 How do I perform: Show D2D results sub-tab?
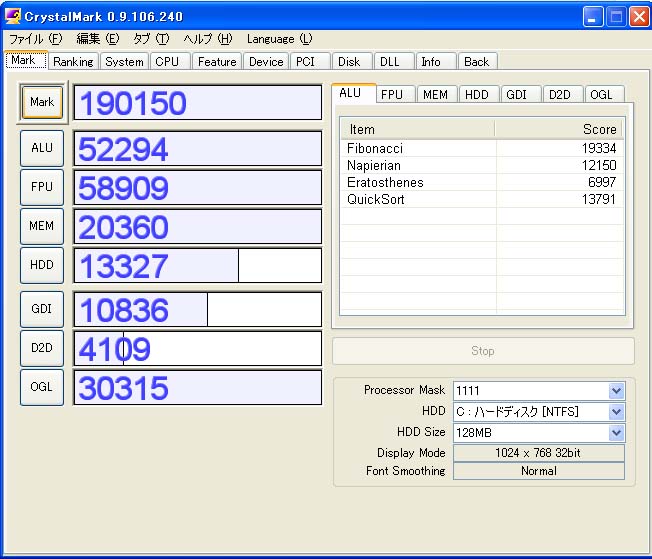click(x=563, y=94)
